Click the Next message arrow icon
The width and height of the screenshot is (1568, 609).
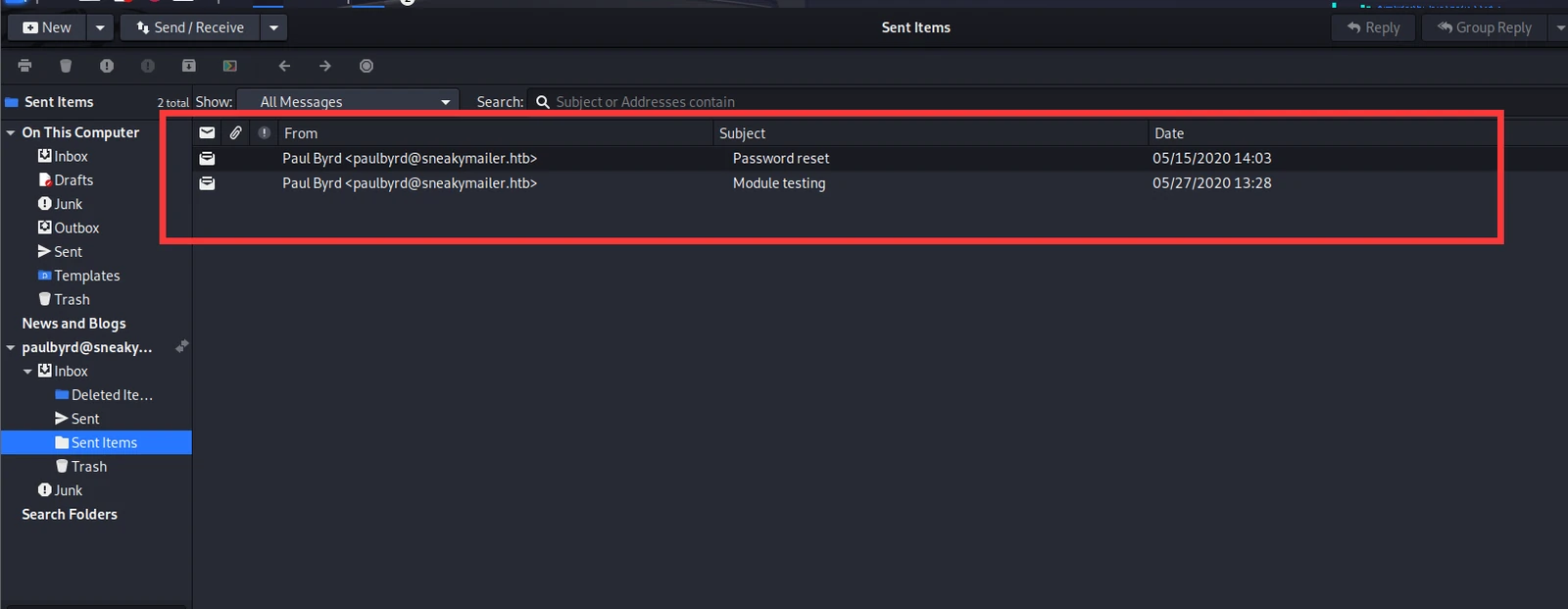[x=325, y=66]
